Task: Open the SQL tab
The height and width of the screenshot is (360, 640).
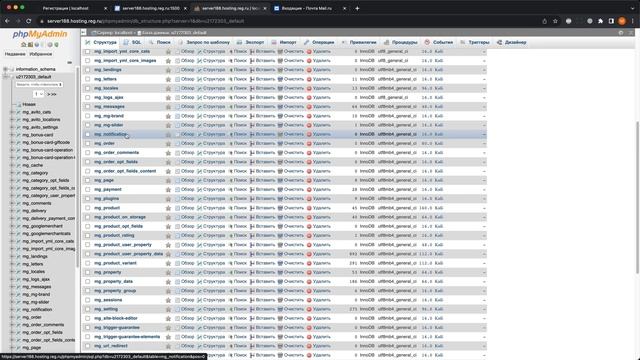Action: pyautogui.click(x=133, y=42)
